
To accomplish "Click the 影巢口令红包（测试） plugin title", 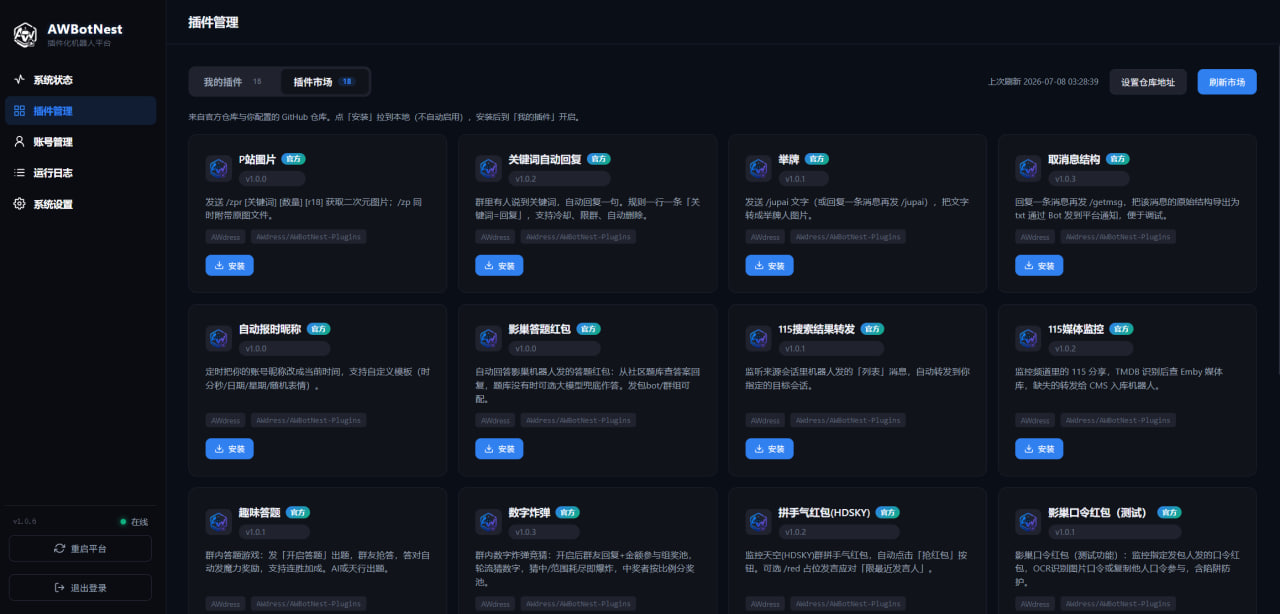I will click(x=1099, y=512).
